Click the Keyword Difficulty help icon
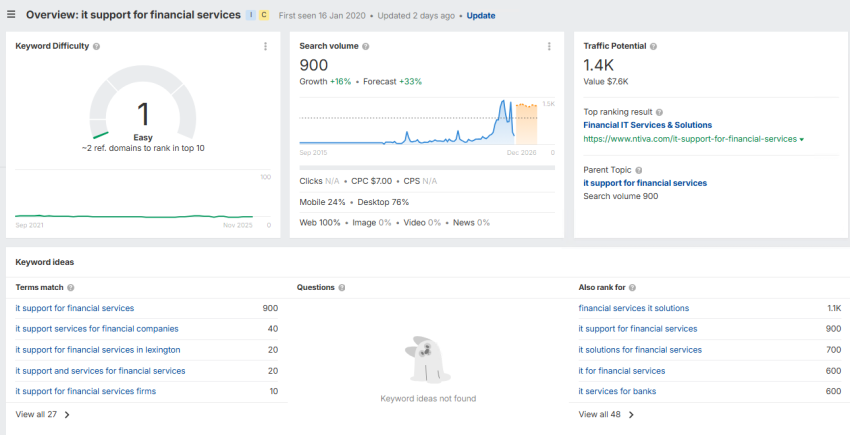The height and width of the screenshot is (435, 850). tap(96, 47)
